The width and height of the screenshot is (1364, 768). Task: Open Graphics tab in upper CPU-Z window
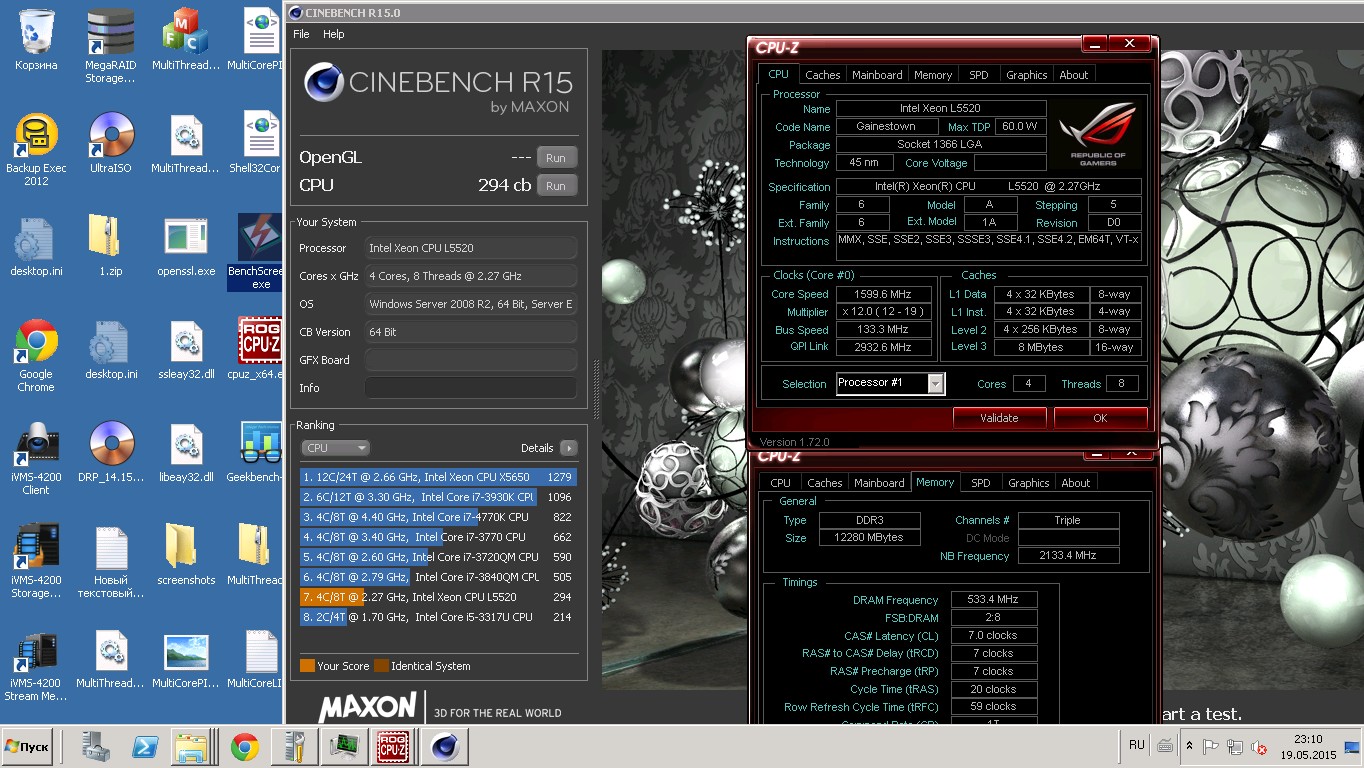1027,75
